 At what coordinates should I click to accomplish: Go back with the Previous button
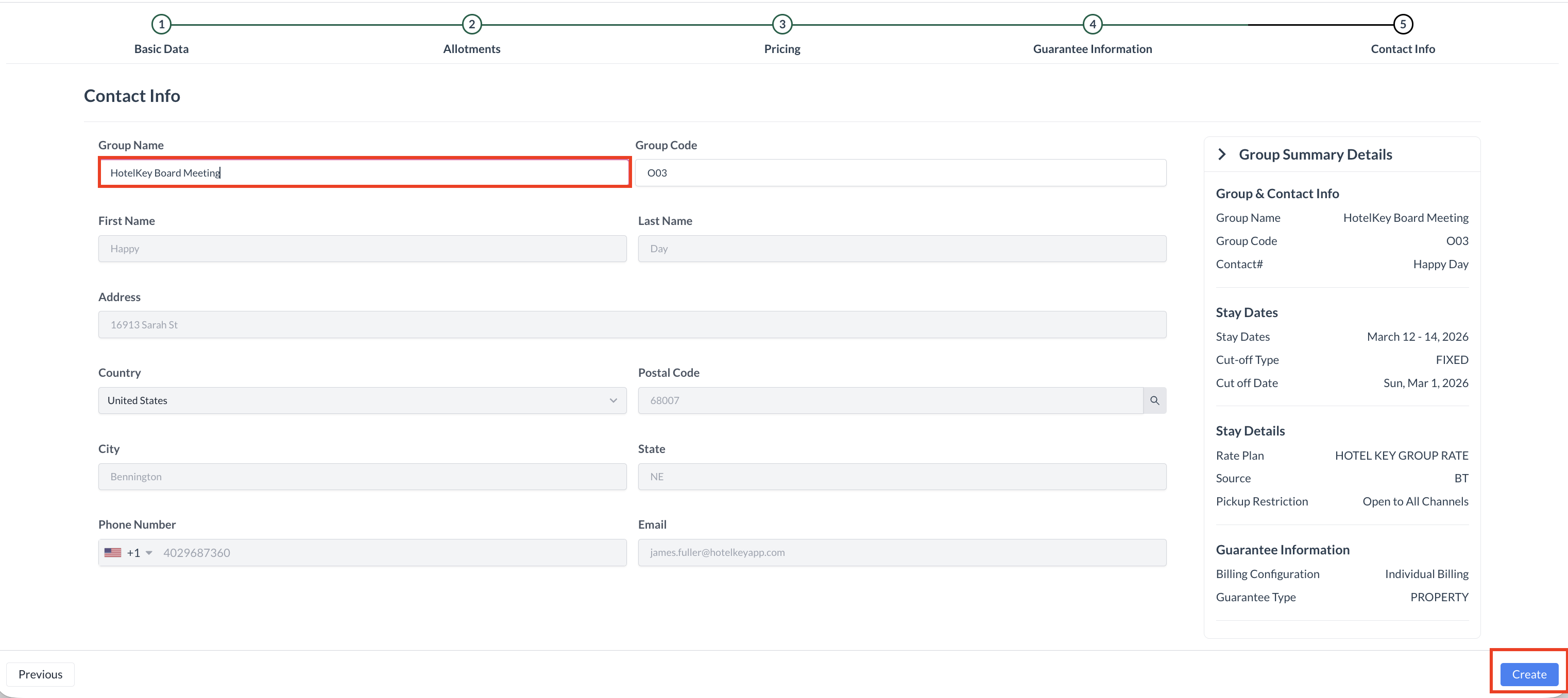(x=40, y=674)
